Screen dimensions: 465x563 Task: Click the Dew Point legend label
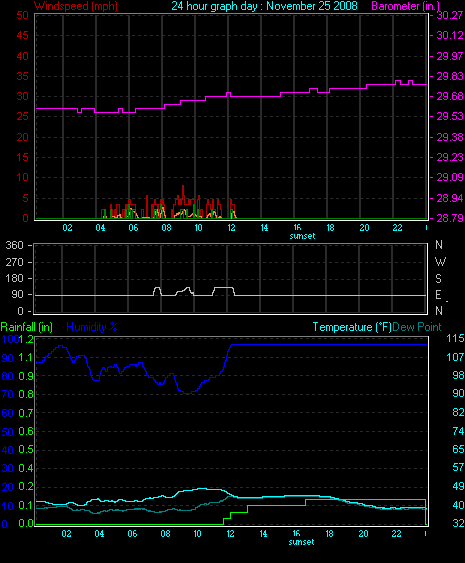click(x=417, y=327)
